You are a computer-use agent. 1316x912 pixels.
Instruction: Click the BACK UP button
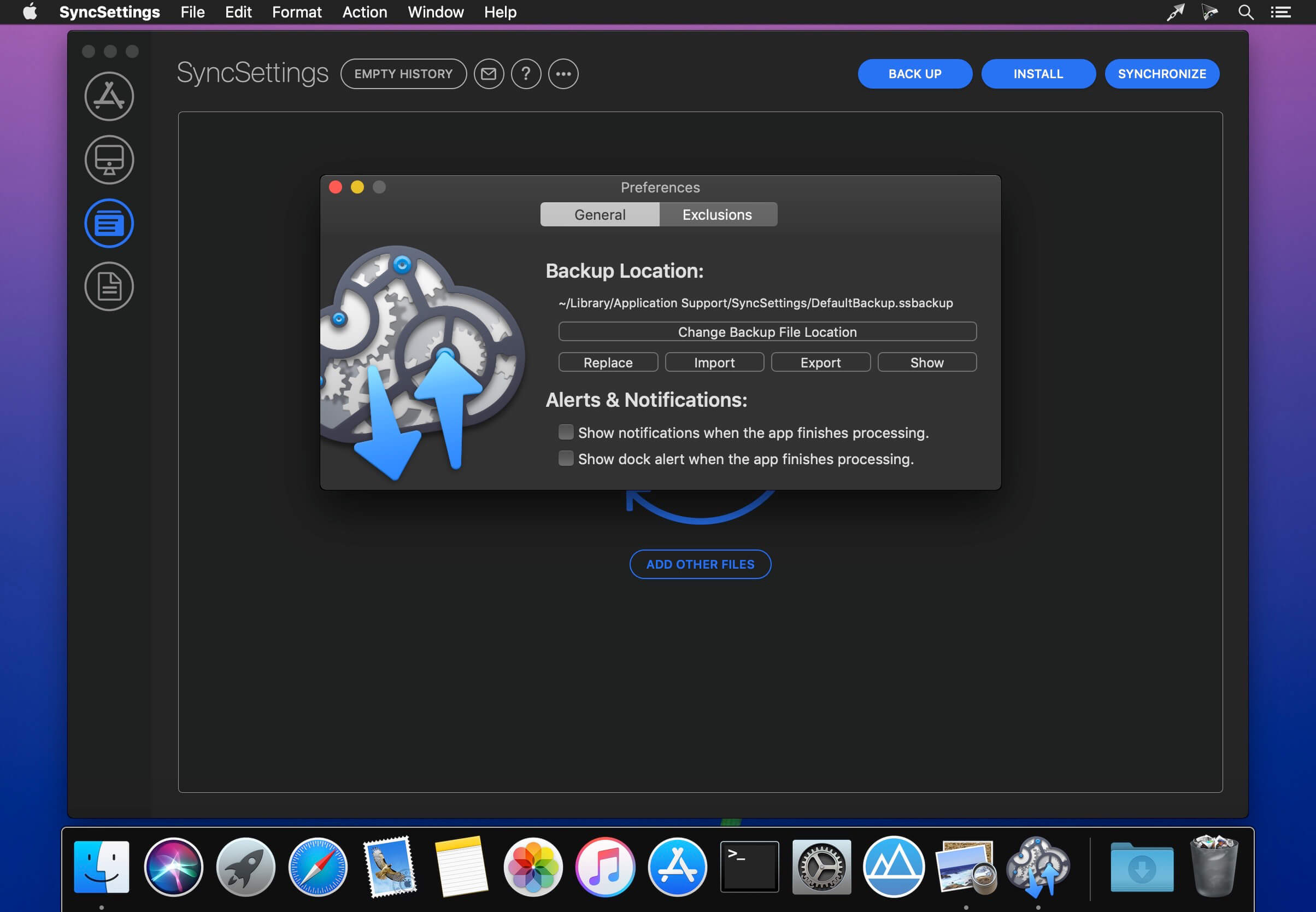point(914,74)
